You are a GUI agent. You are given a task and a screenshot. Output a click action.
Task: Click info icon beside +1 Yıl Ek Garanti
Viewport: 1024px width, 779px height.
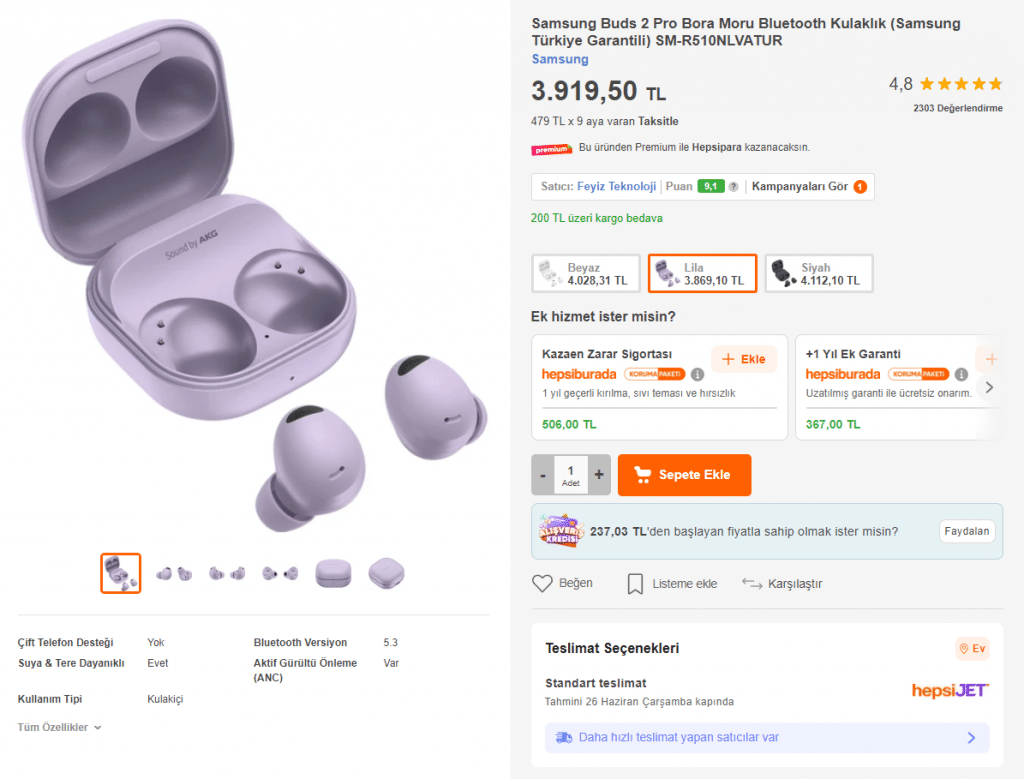tap(961, 374)
